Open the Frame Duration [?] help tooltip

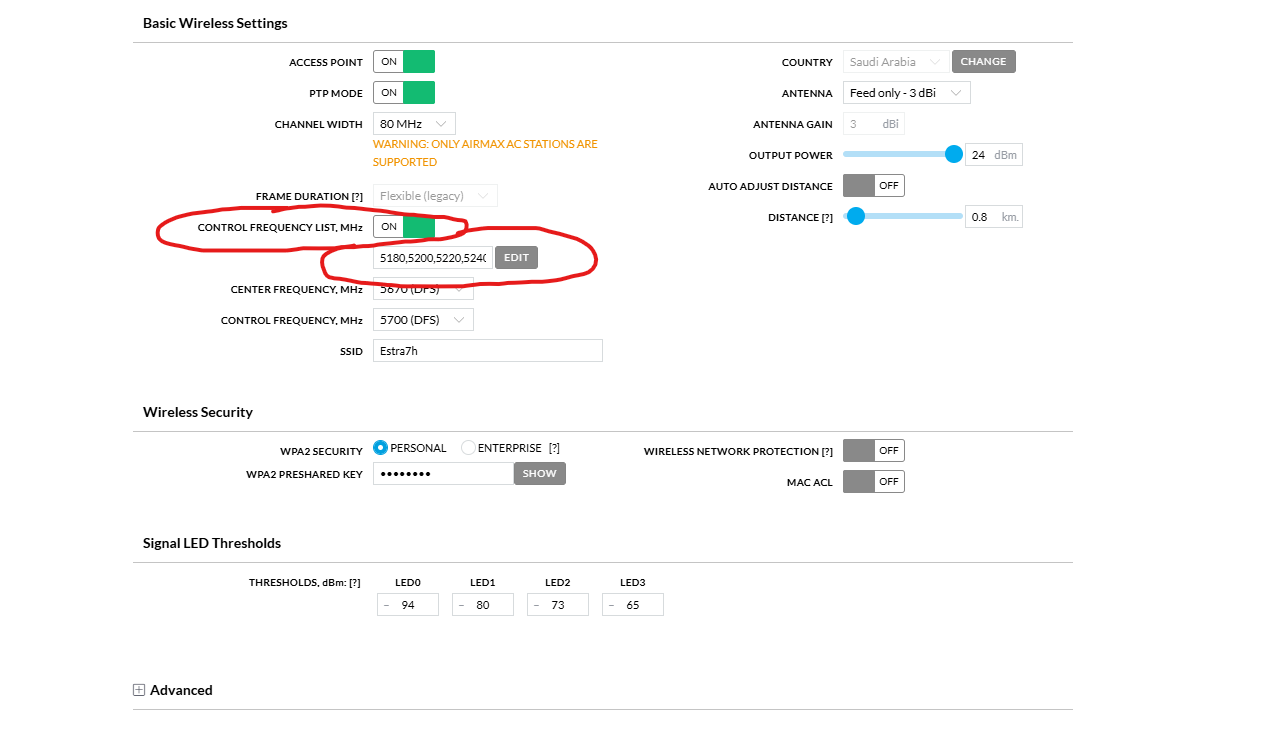(357, 196)
